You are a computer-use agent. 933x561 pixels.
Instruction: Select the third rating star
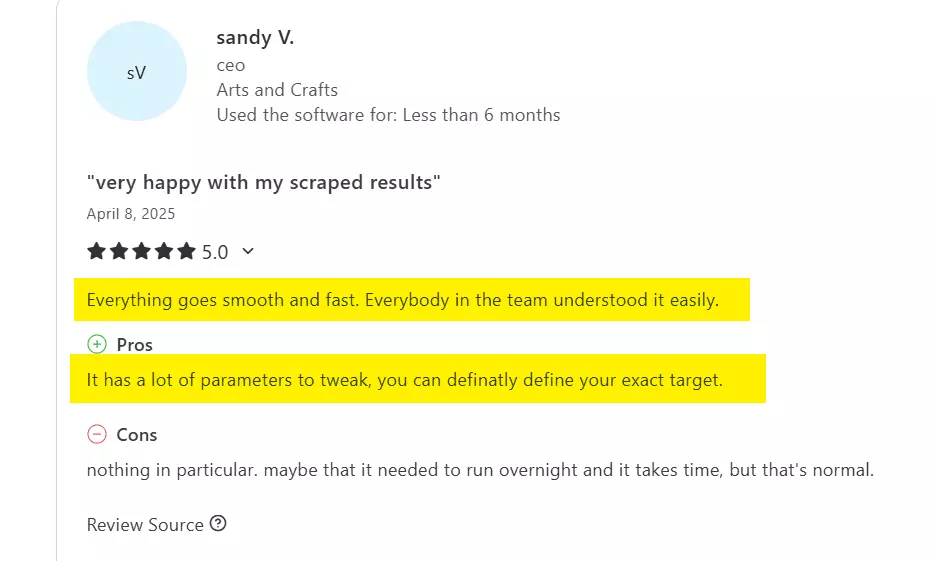pyautogui.click(x=141, y=251)
